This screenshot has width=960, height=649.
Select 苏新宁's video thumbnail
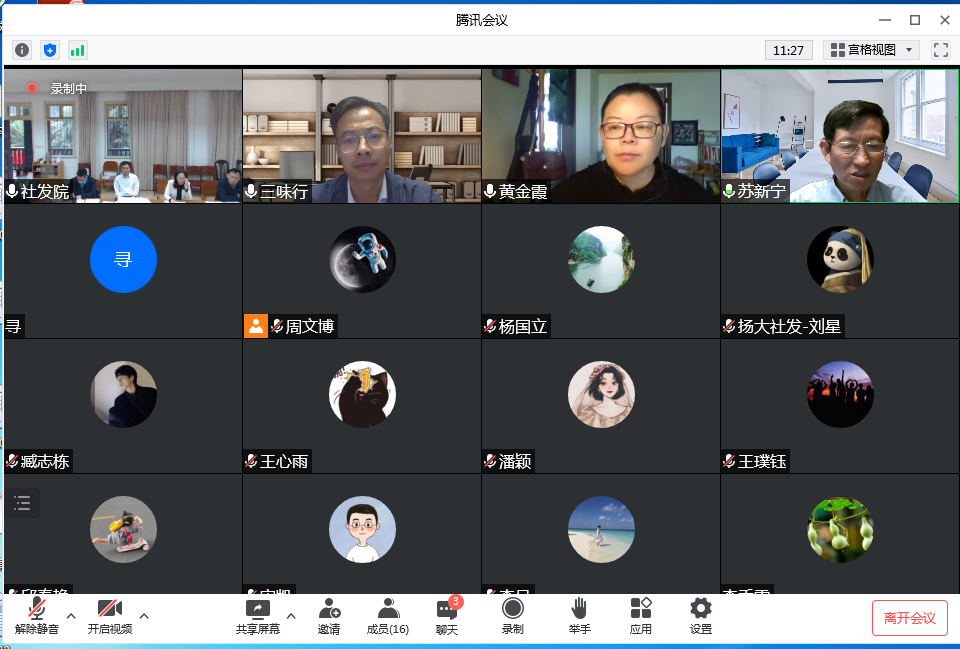click(x=839, y=136)
